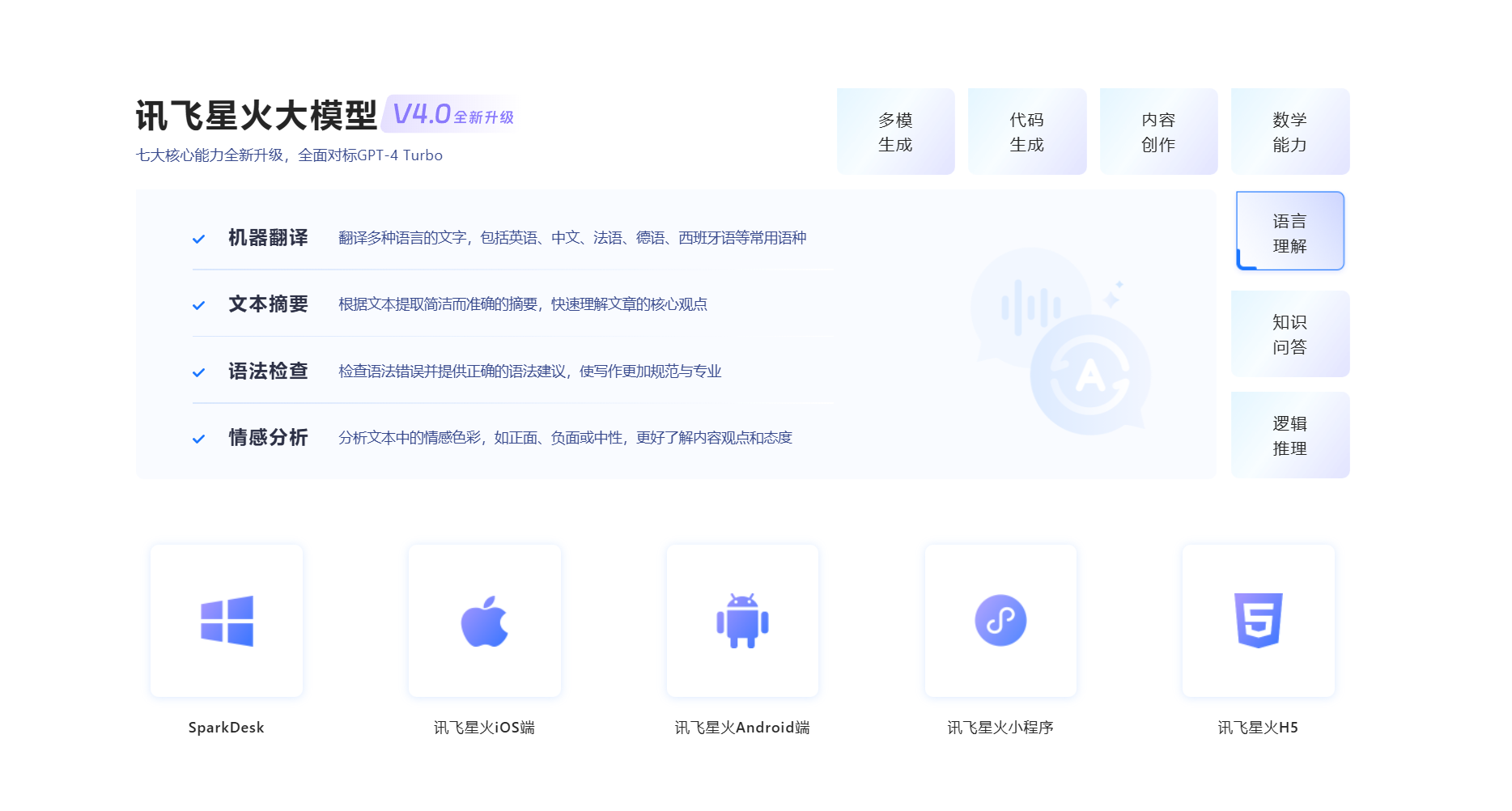Viewport: 1512px width, 811px height.
Task: Click the checkmark beside 语法检查
Action: 198,372
